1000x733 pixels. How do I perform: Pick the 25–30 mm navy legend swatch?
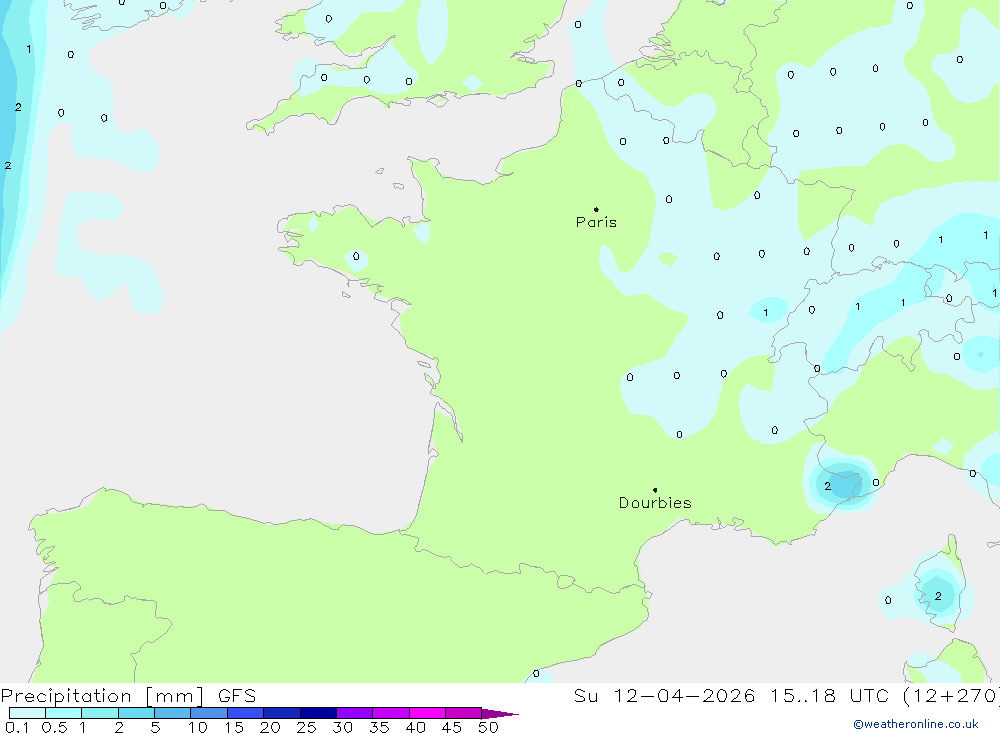pos(318,713)
